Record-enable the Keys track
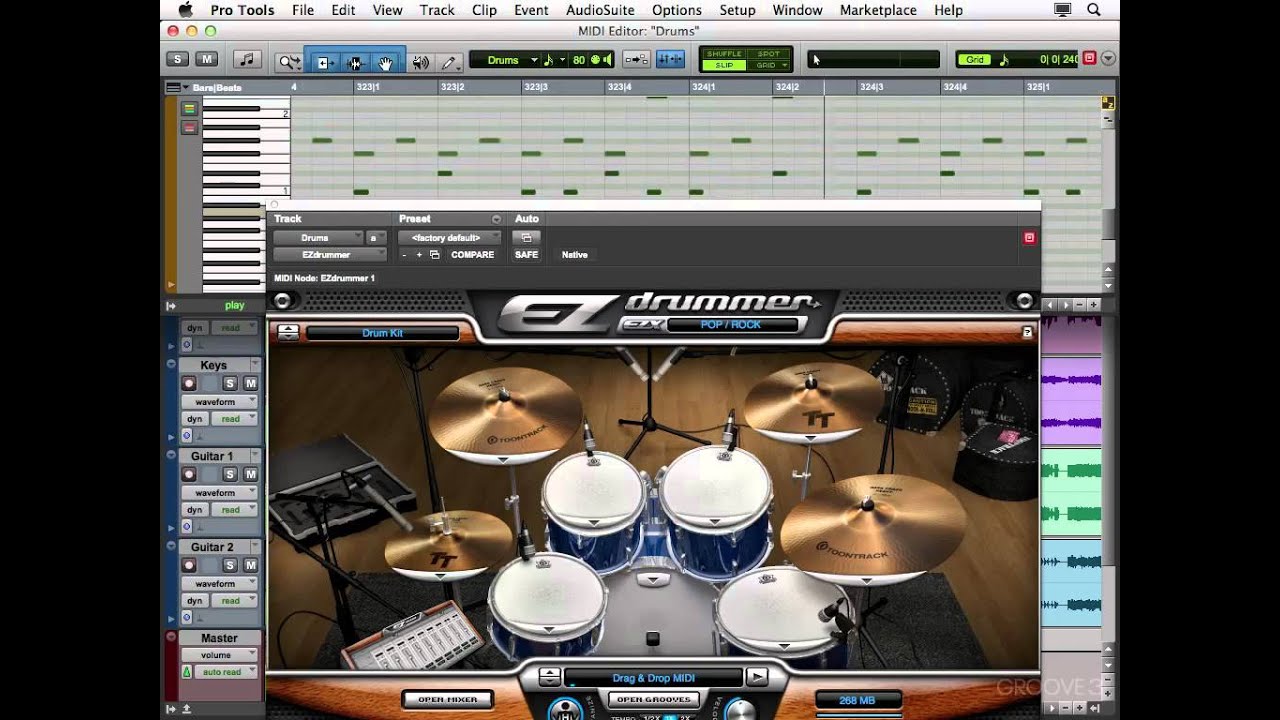This screenshot has width=1280, height=720. (188, 383)
